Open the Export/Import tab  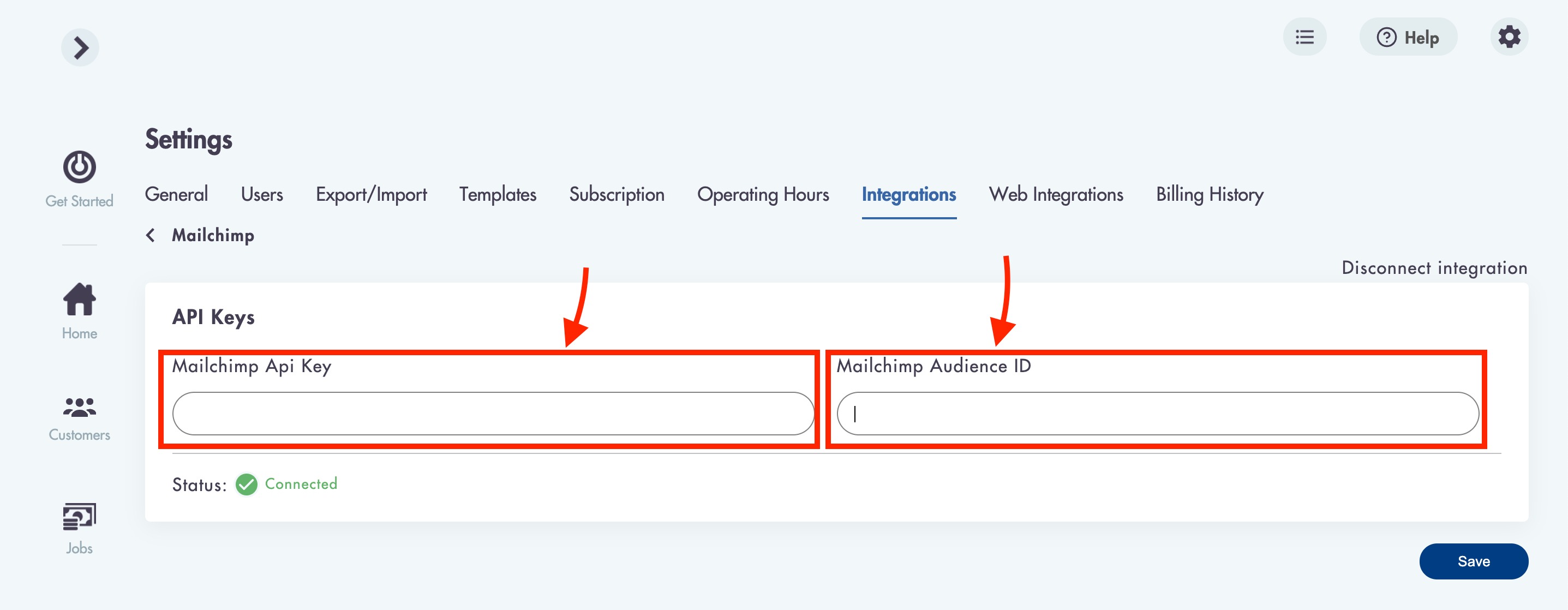coord(370,194)
